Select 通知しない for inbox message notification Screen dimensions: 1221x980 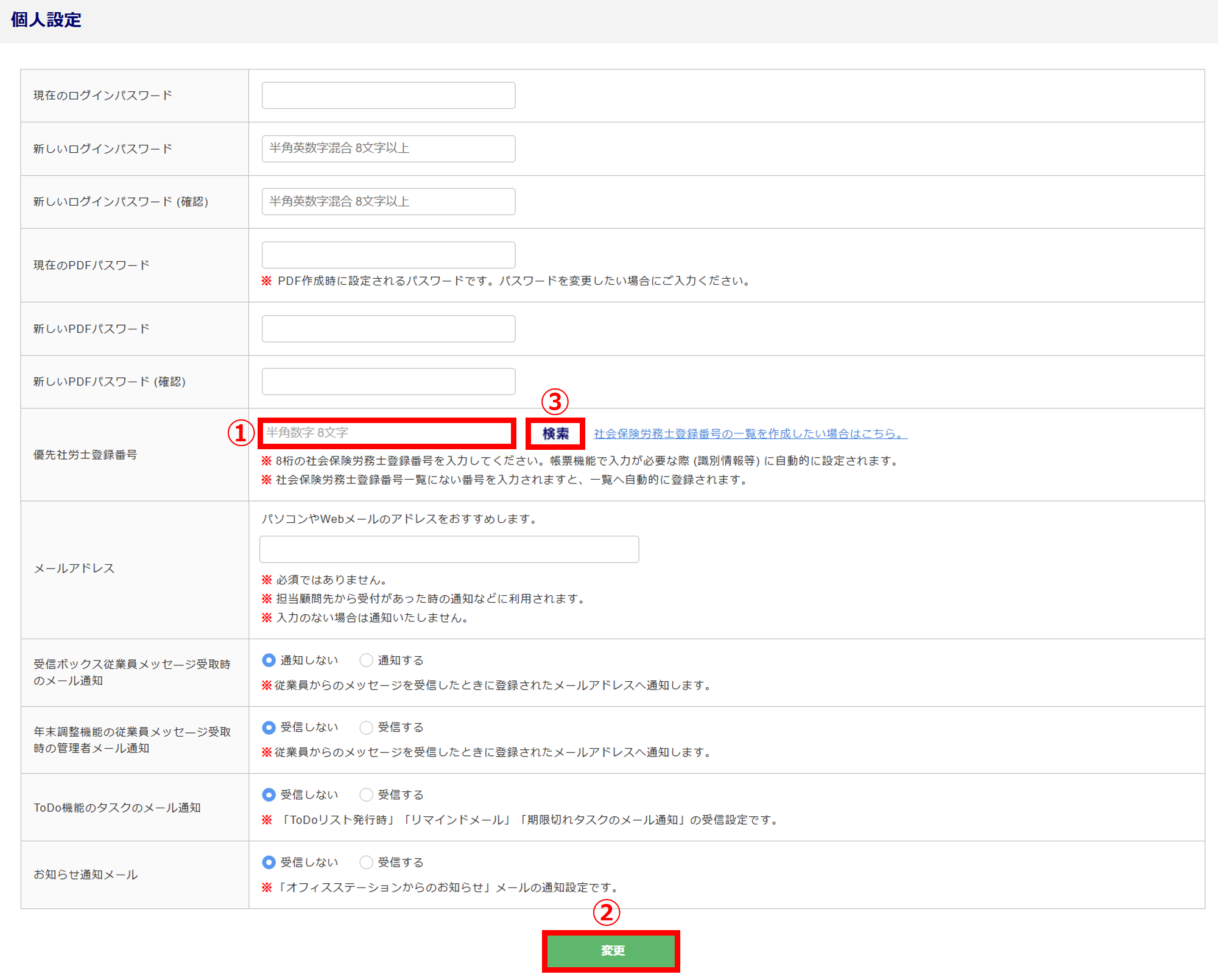(x=269, y=660)
